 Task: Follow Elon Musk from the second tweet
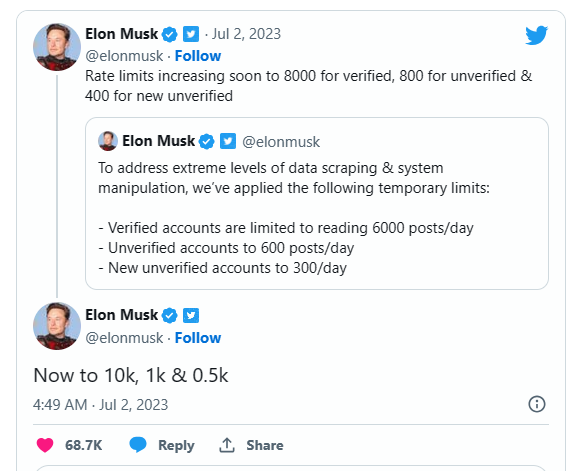[x=198, y=338]
